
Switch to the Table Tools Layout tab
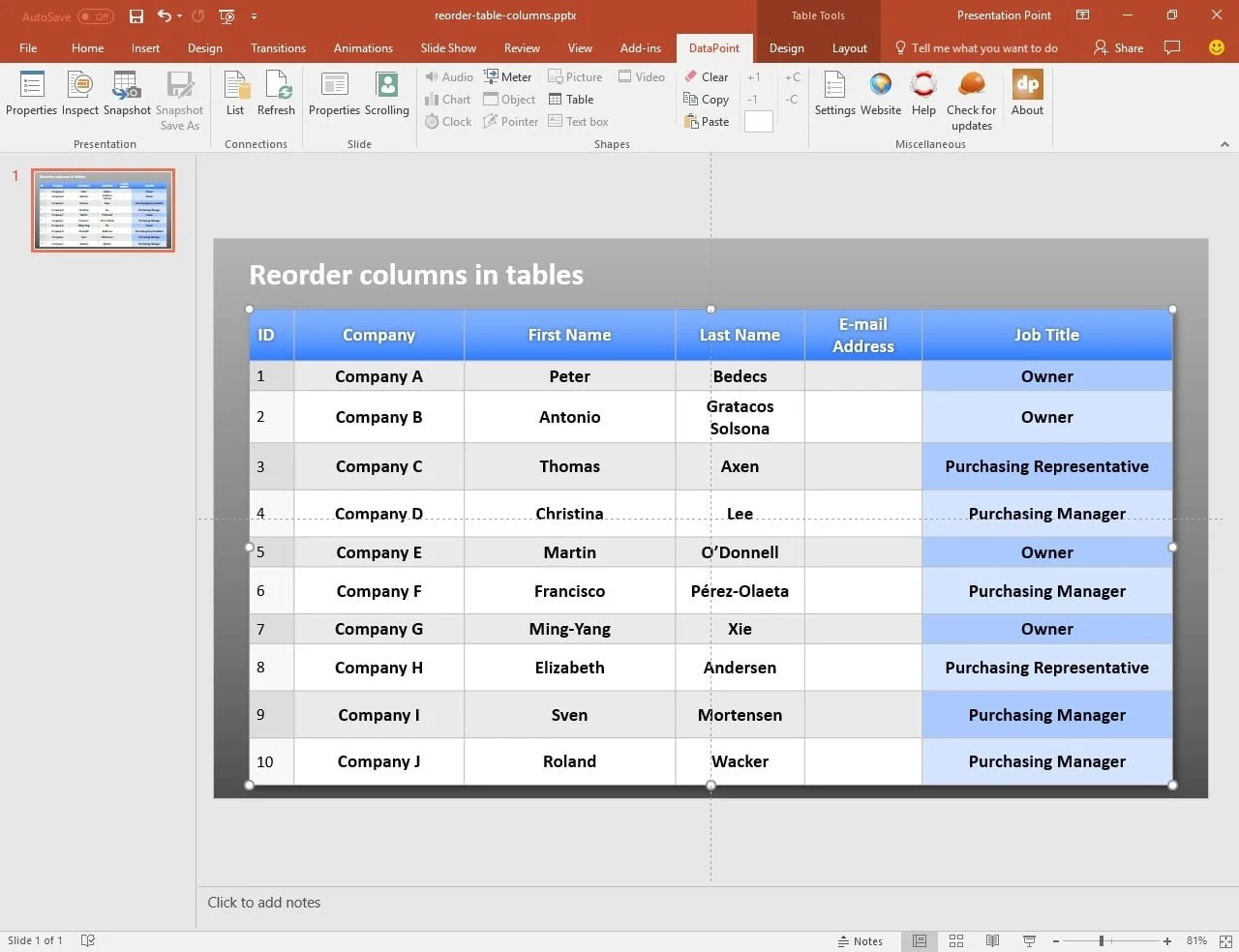pyautogui.click(x=849, y=47)
